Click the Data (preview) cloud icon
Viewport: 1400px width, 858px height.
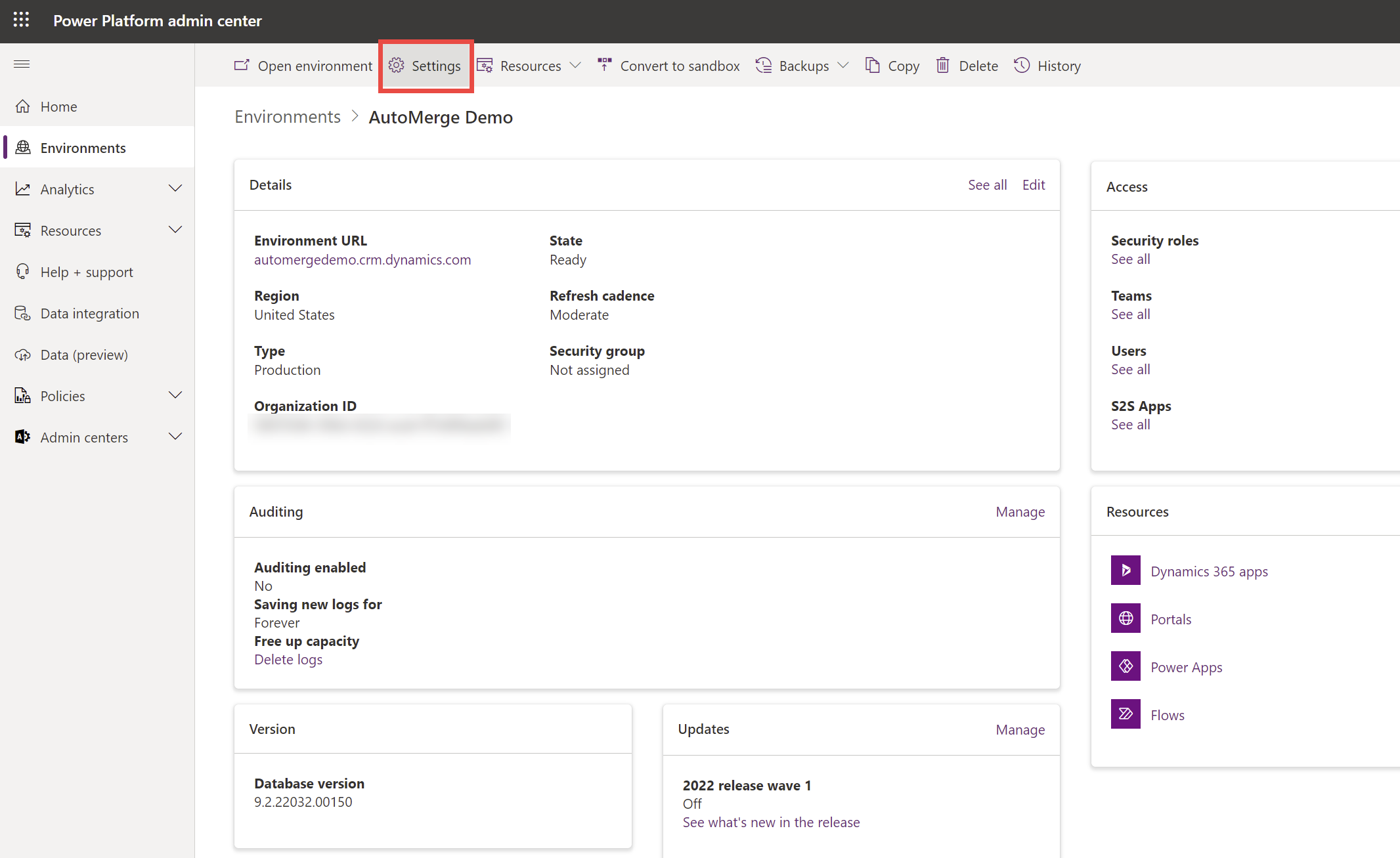tap(23, 354)
